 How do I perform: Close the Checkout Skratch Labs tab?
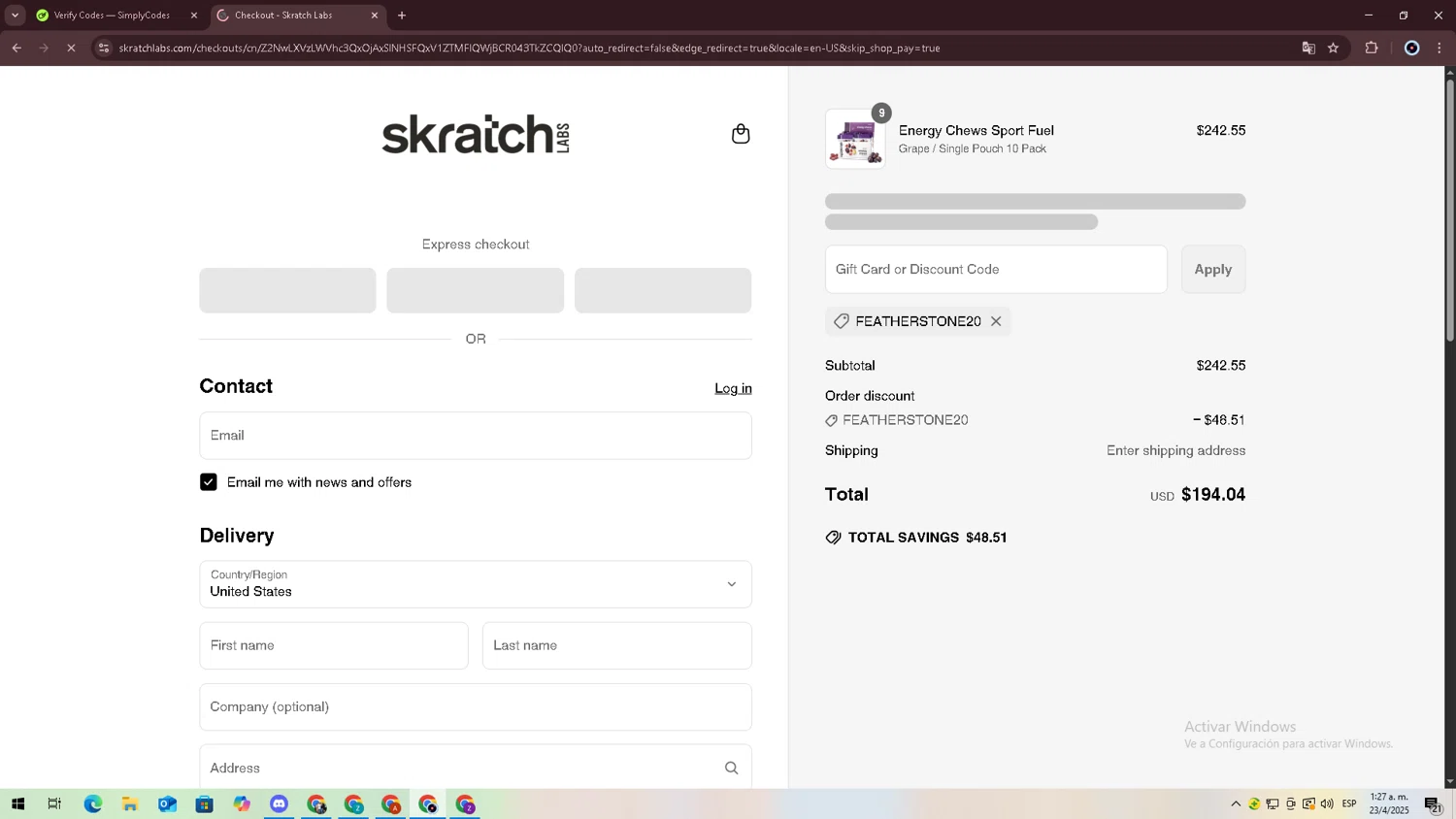point(375,15)
